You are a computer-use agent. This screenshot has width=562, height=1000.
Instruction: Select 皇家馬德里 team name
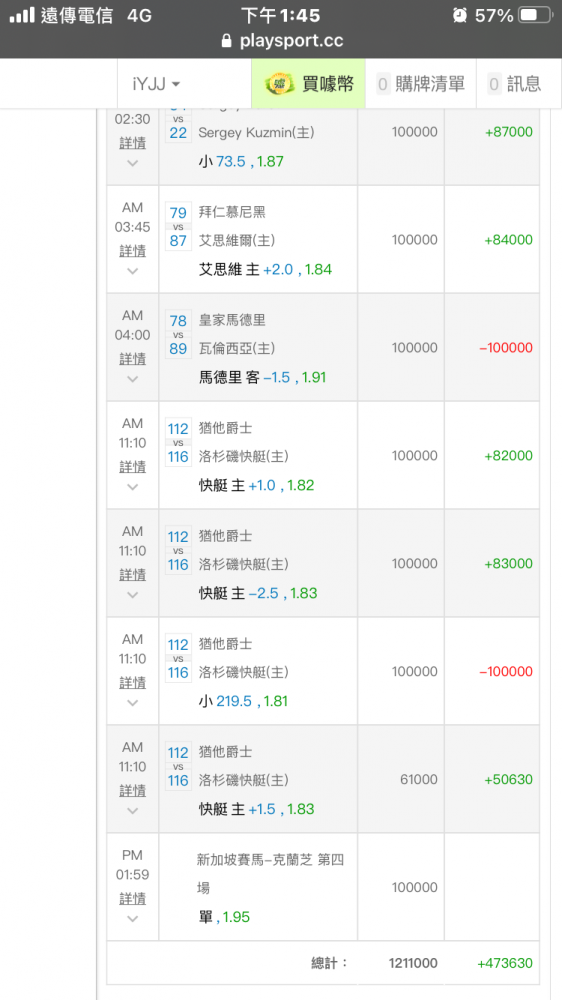click(x=232, y=320)
